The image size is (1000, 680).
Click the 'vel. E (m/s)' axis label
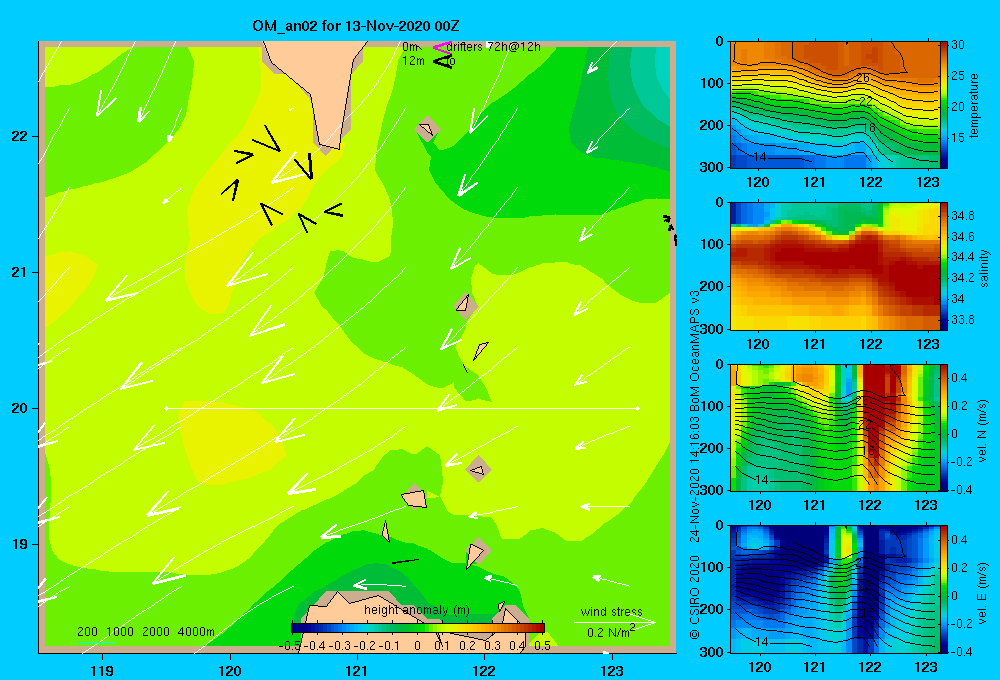[x=982, y=593]
